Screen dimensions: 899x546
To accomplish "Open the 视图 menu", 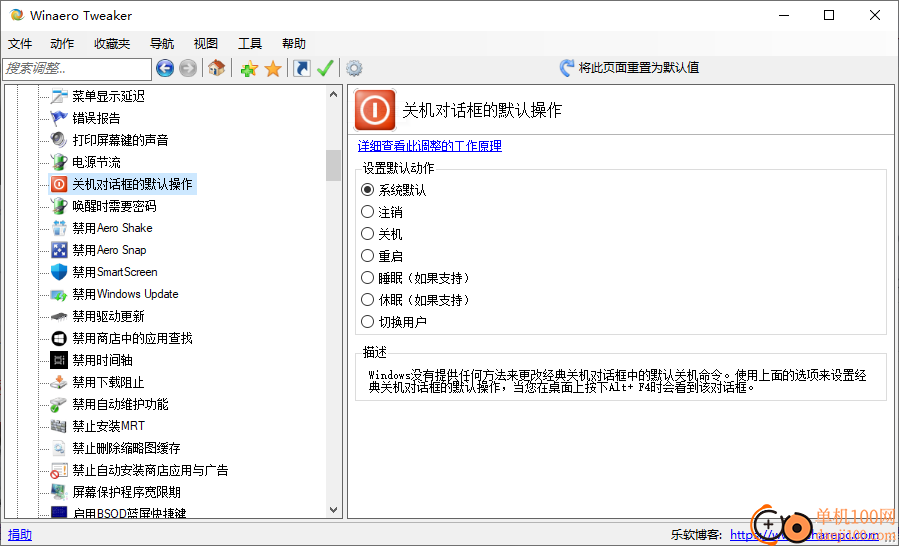I will (x=206, y=44).
